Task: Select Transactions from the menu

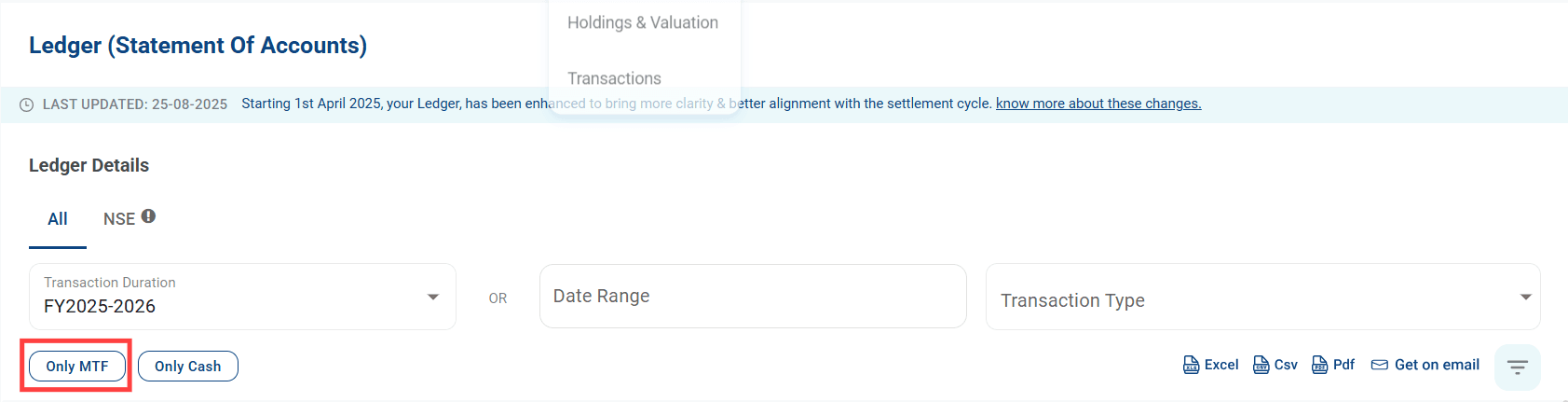Action: [x=614, y=78]
